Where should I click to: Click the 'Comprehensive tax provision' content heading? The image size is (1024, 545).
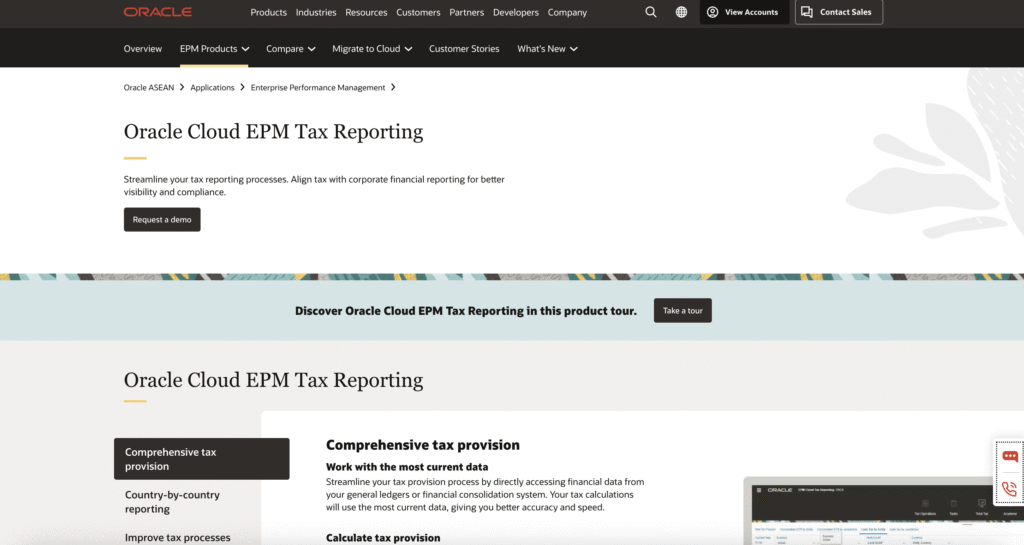click(423, 445)
